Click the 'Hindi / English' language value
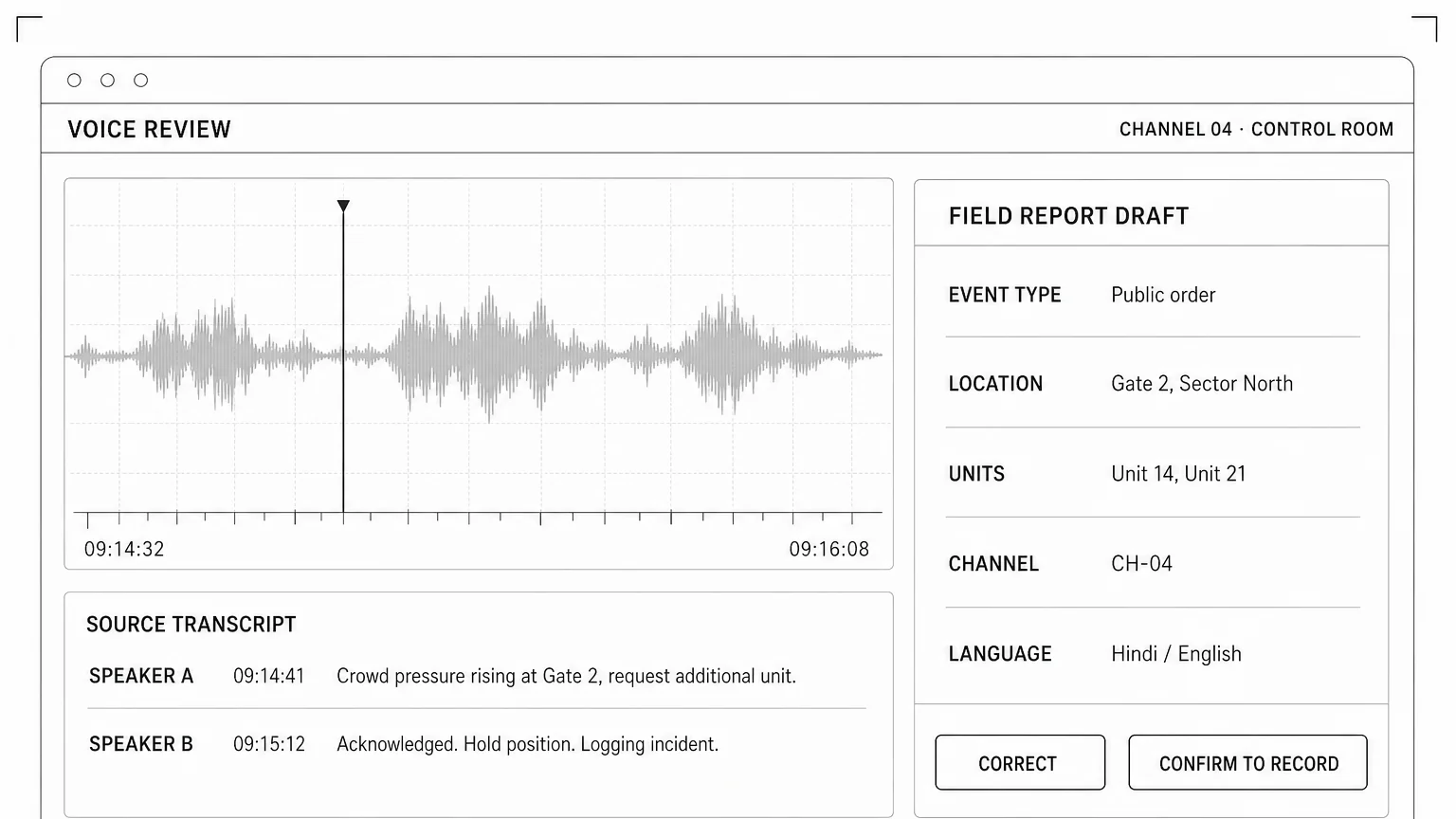Viewport: 1456px width, 819px height. (x=1176, y=654)
